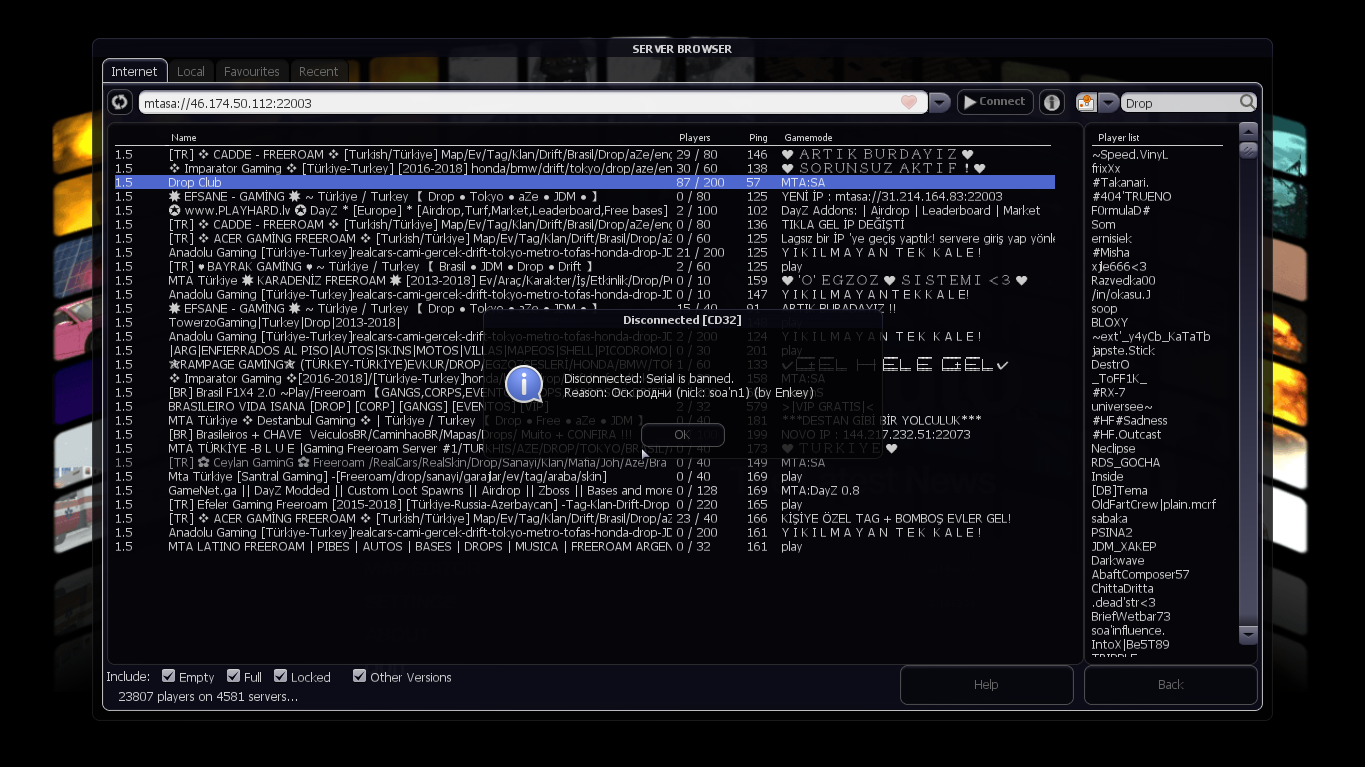Click the player list scrollbar up arrow

(x=1248, y=131)
